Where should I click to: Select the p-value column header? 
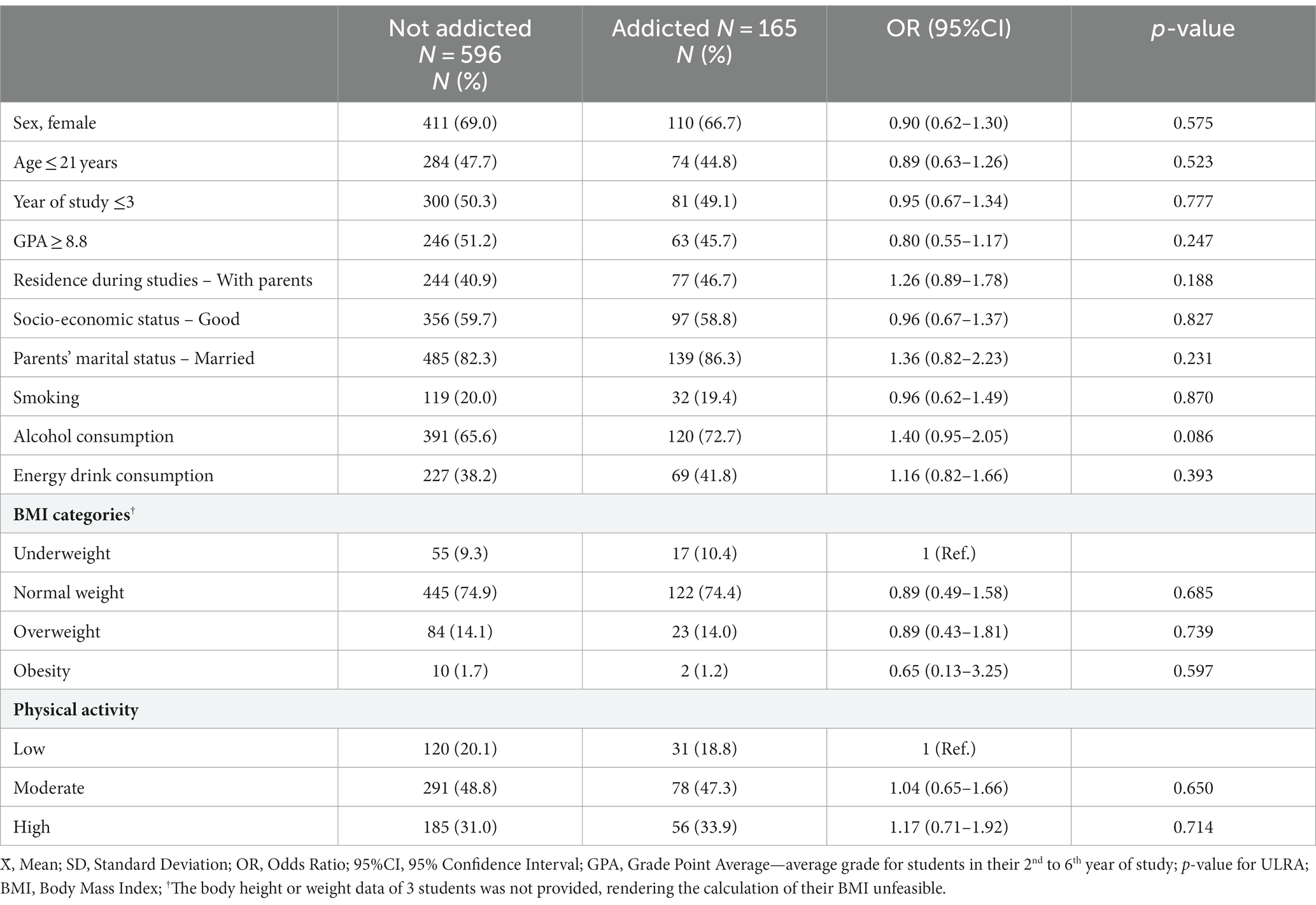(x=1192, y=29)
